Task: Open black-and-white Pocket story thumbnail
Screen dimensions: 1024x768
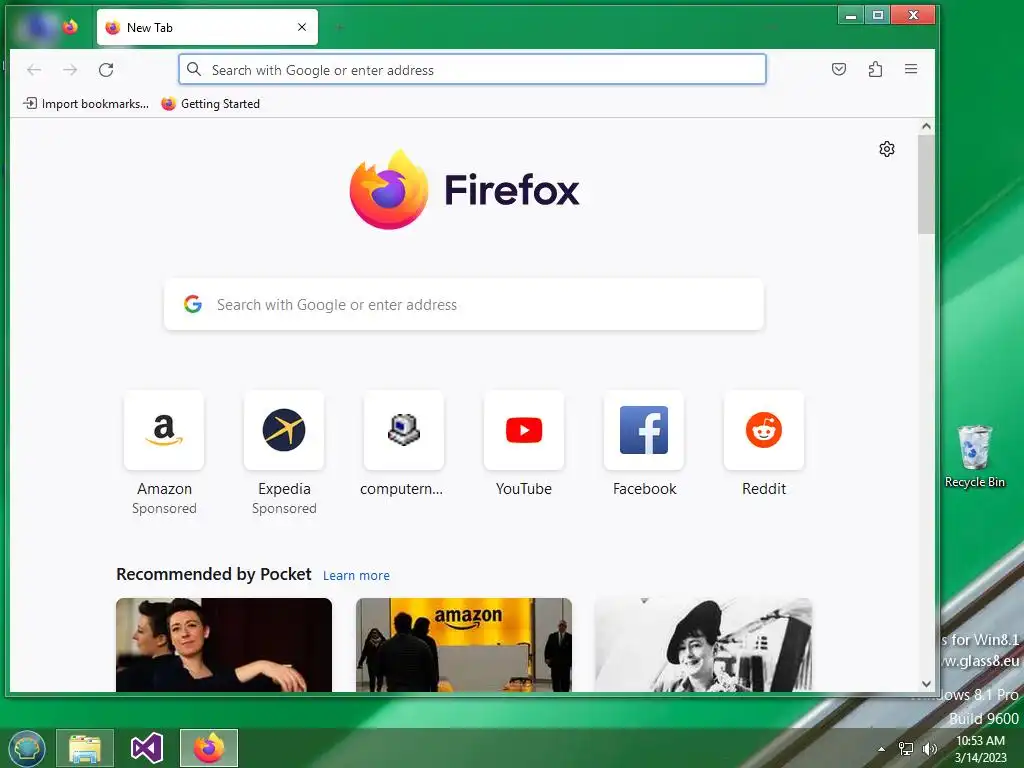Action: (x=703, y=645)
